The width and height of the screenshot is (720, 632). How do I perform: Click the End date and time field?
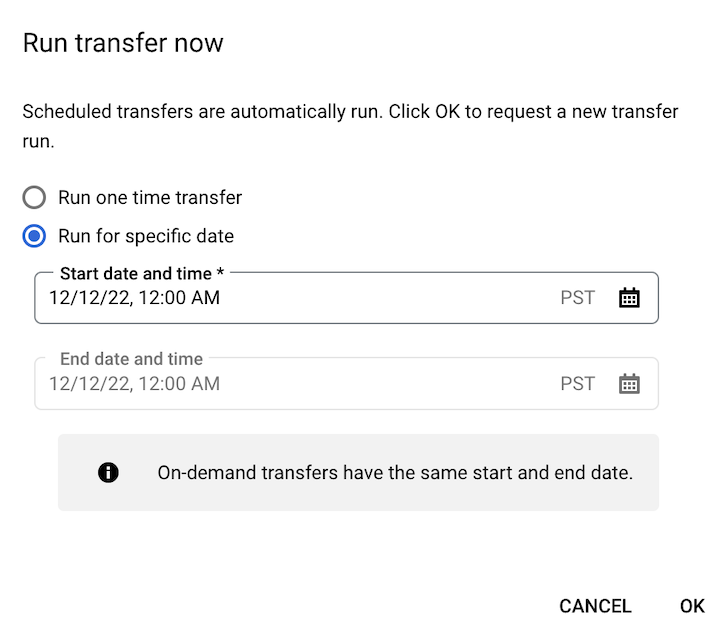[x=300, y=384]
